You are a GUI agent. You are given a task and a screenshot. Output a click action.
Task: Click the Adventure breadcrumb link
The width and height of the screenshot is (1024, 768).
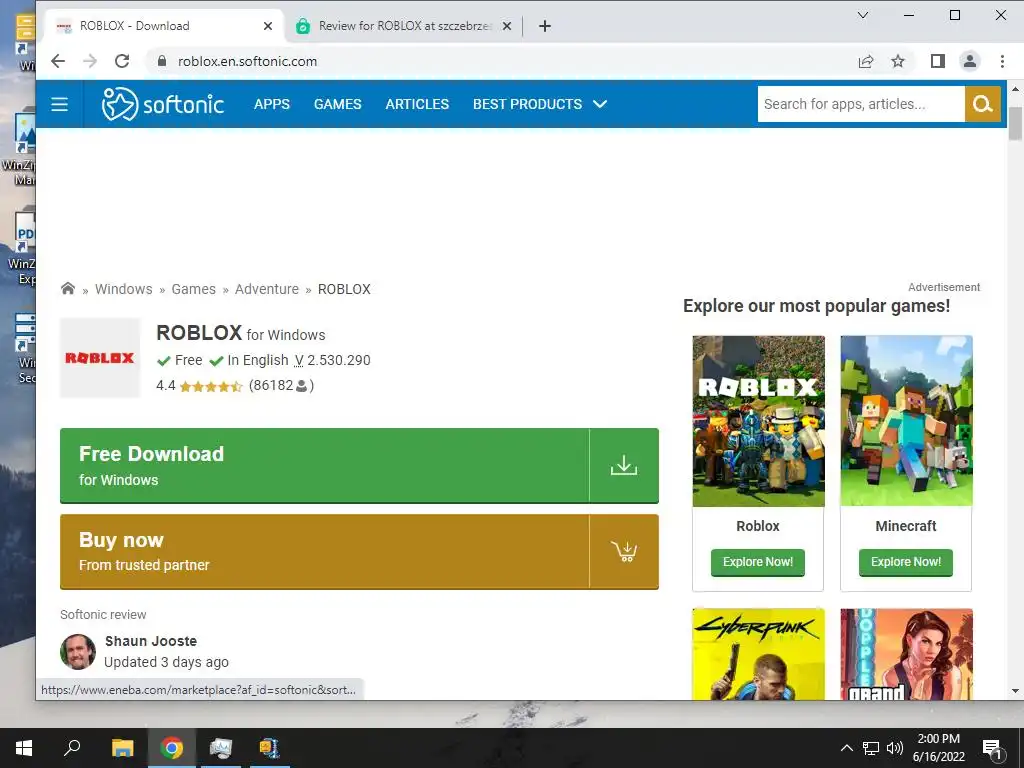pyautogui.click(x=266, y=289)
